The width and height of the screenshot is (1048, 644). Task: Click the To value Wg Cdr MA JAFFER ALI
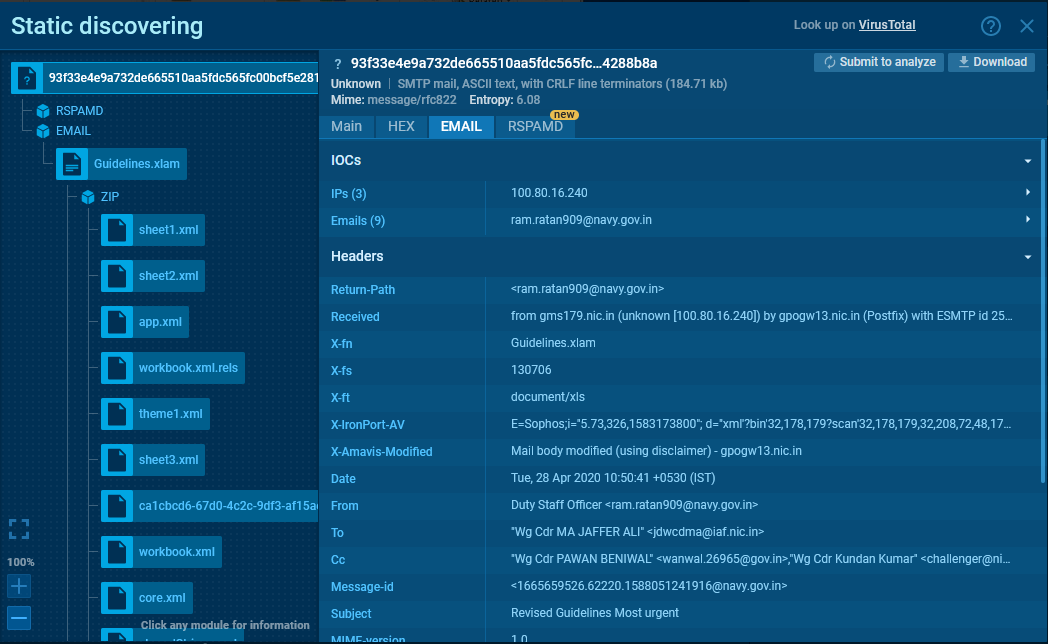(x=638, y=532)
